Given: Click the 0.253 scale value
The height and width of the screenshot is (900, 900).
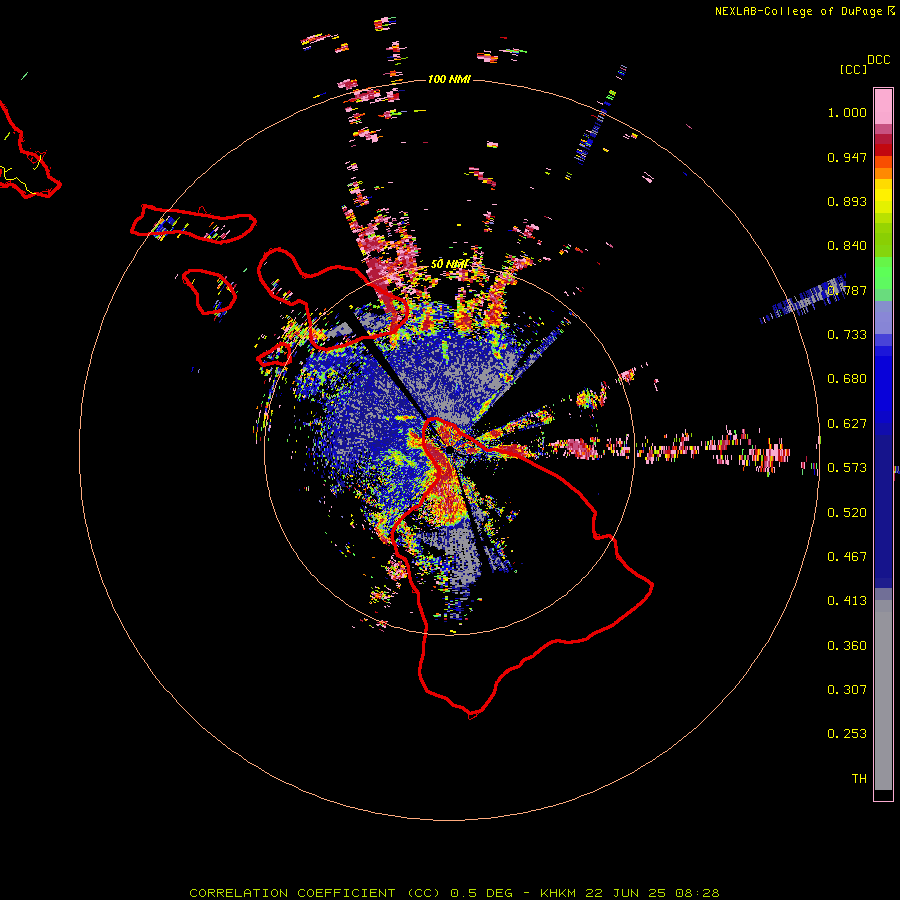Looking at the screenshot, I should click(847, 734).
